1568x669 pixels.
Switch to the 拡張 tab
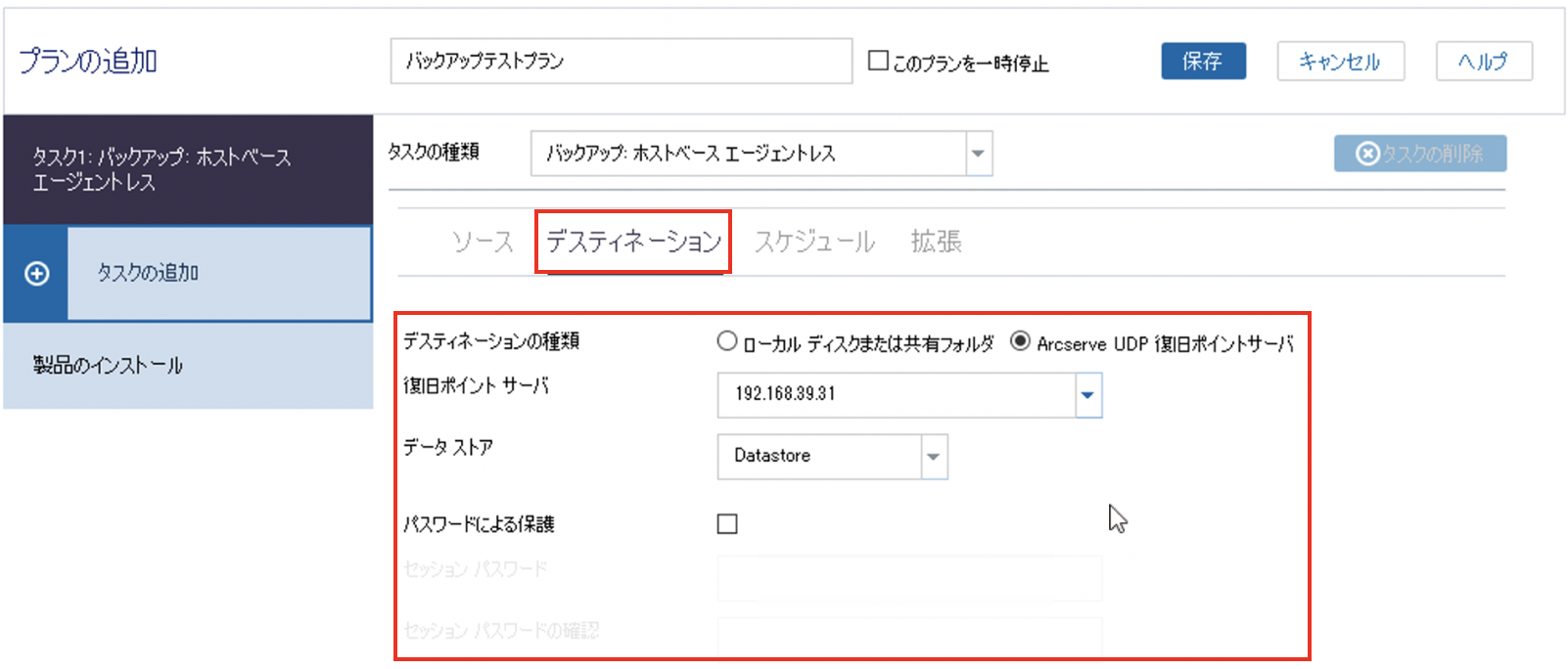(936, 242)
